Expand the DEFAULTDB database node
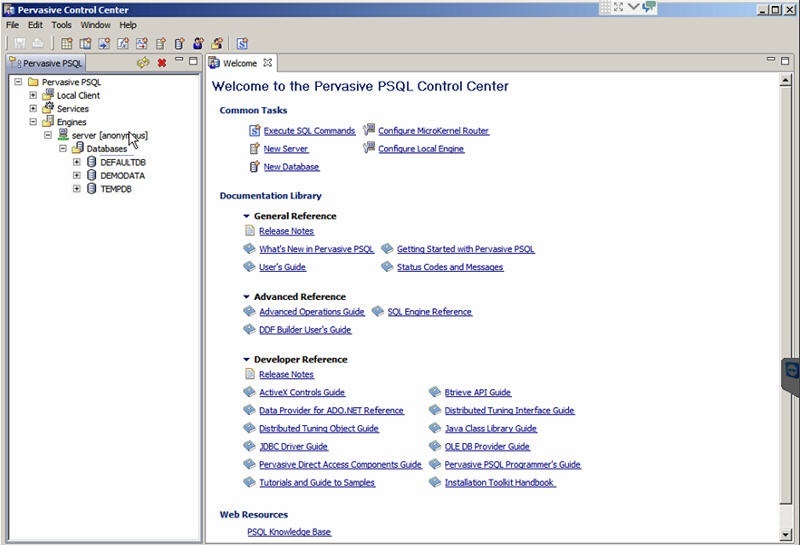 point(77,162)
